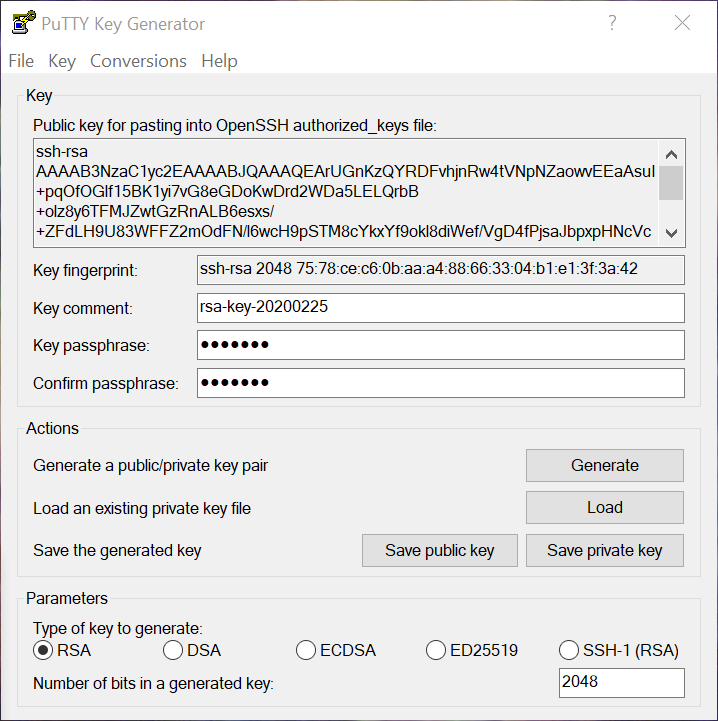The width and height of the screenshot is (718, 721).
Task: Open the Key menu
Action: click(62, 61)
